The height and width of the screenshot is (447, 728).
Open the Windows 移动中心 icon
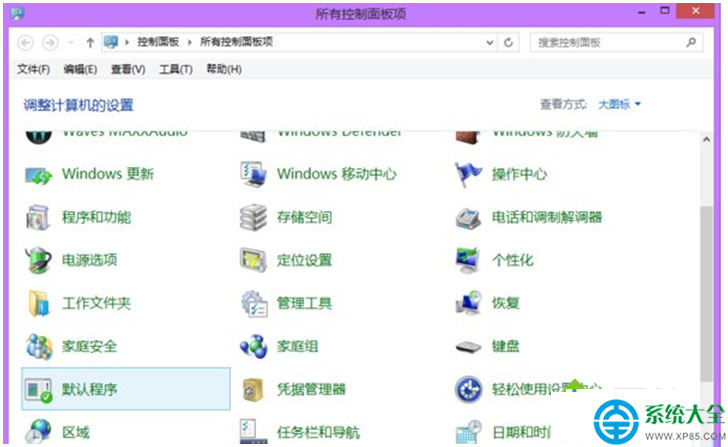(x=254, y=175)
